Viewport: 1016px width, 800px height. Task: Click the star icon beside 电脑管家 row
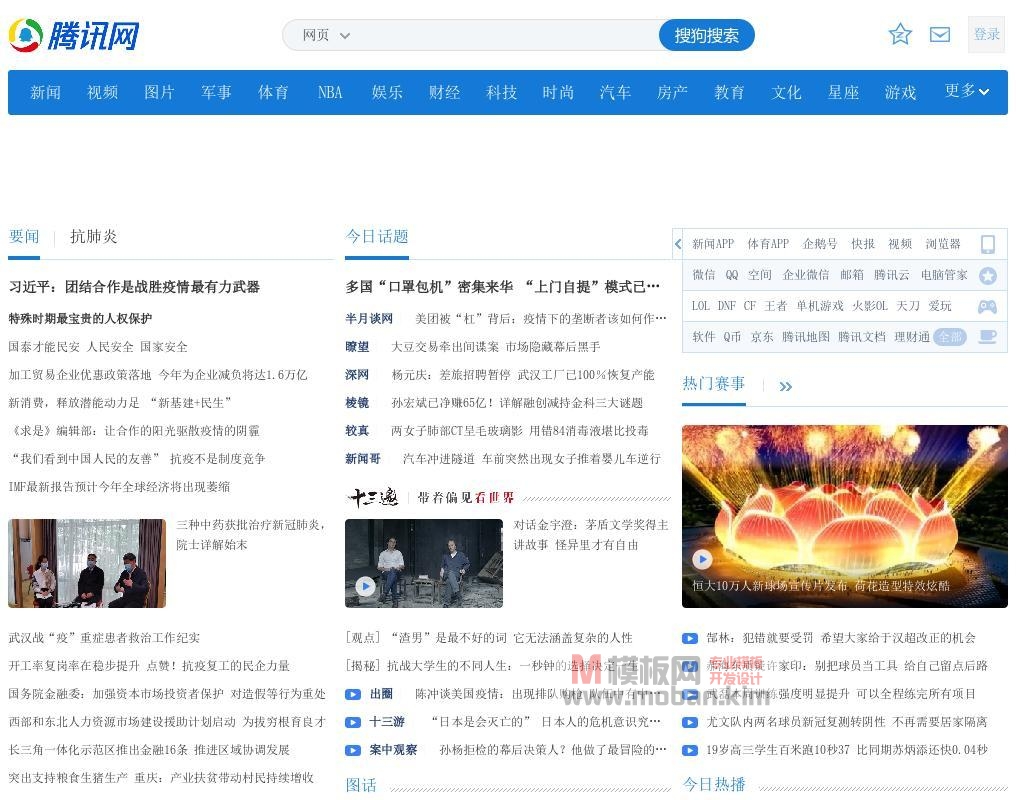987,276
